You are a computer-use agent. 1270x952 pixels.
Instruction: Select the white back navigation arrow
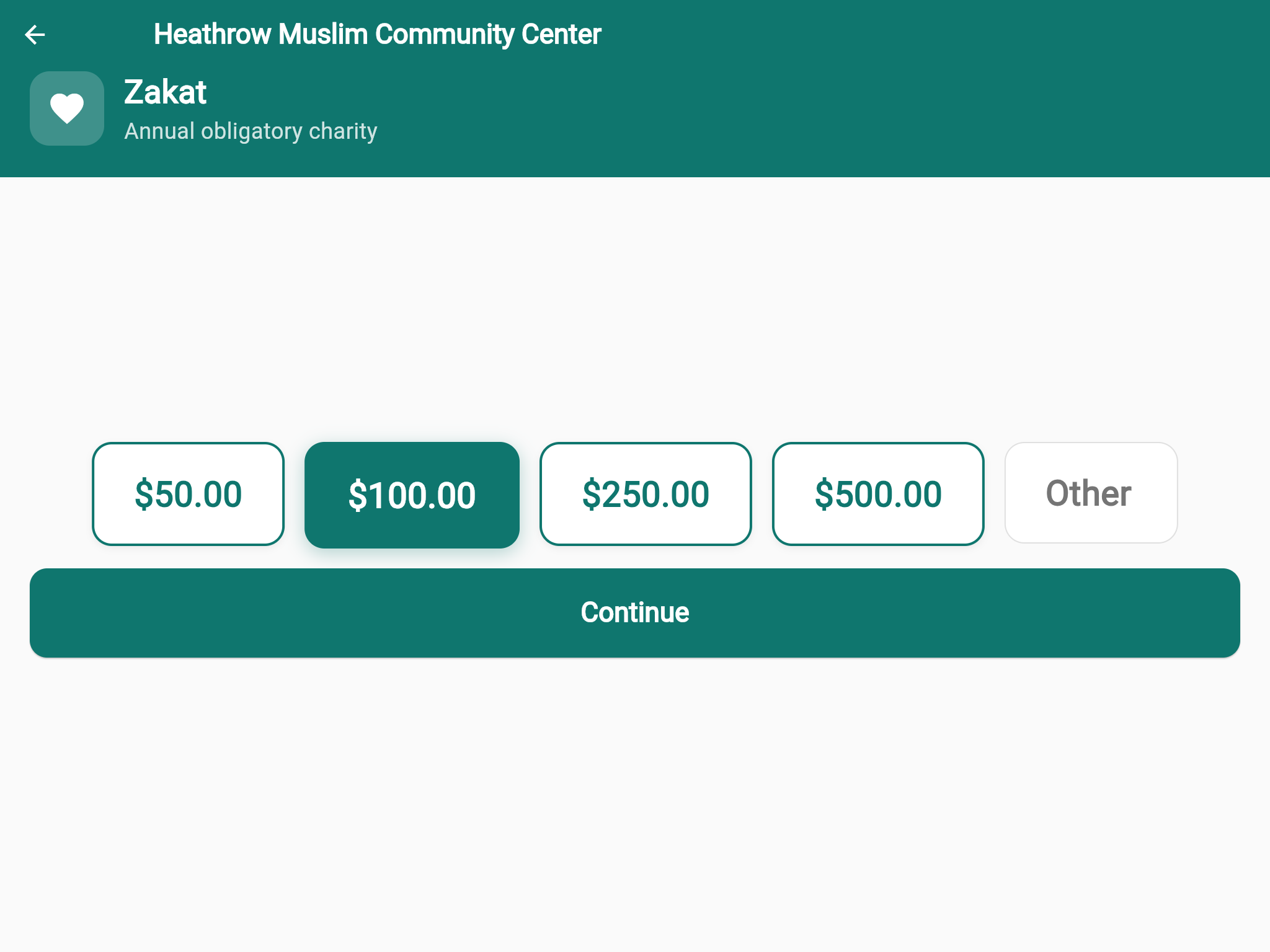coord(35,34)
